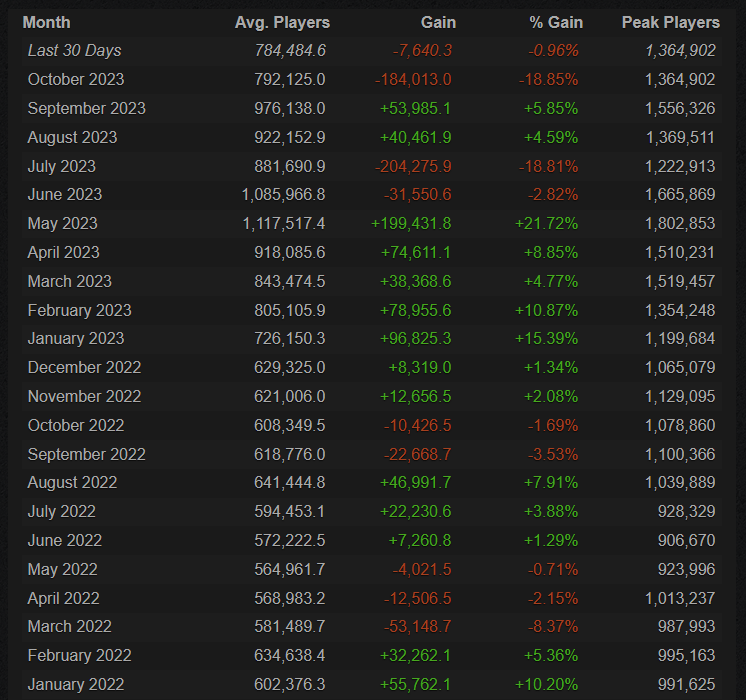The image size is (746, 700).
Task: Select the February 2023 month cell
Action: [x=79, y=311]
